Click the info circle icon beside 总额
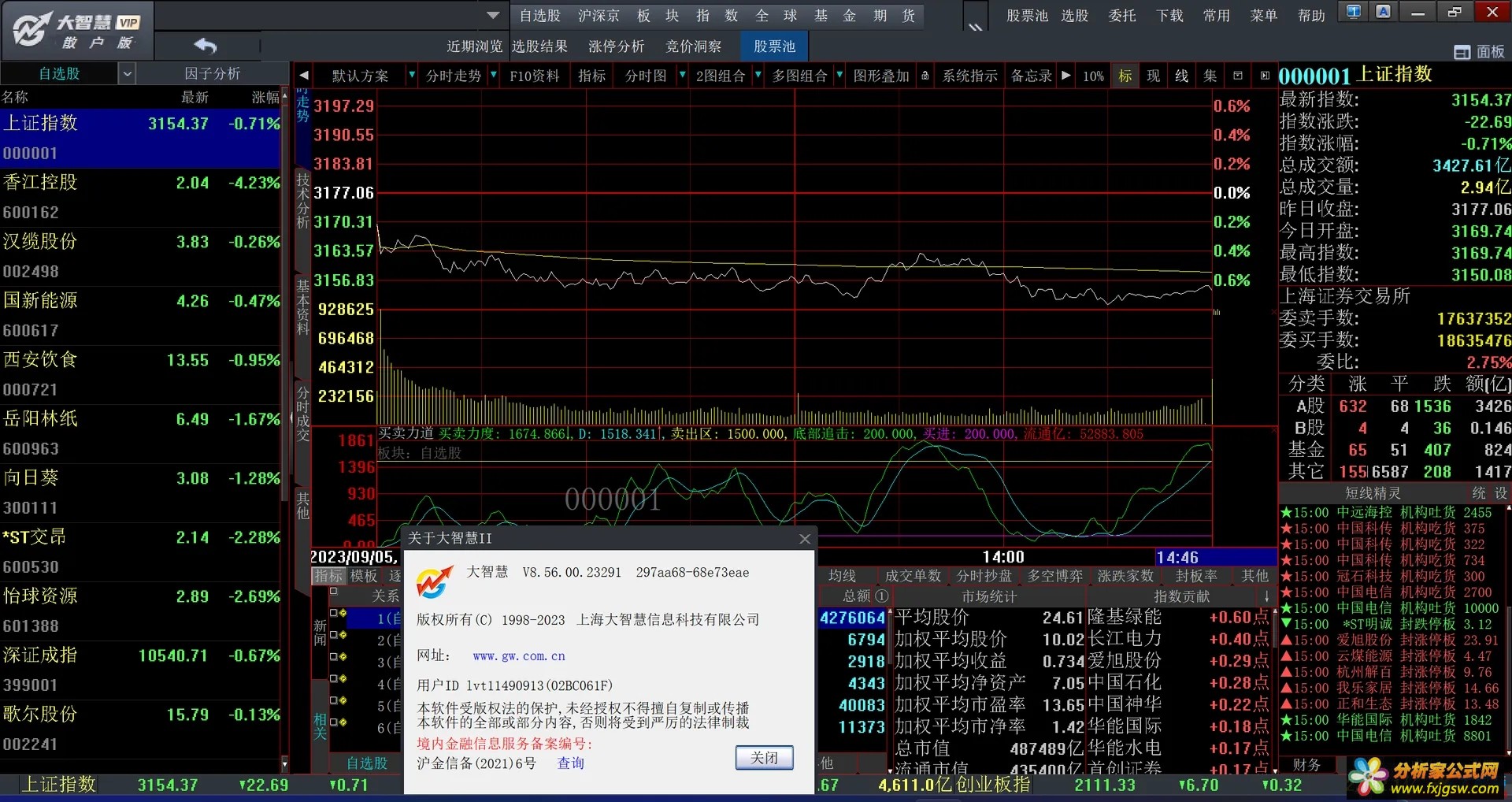 click(882, 596)
